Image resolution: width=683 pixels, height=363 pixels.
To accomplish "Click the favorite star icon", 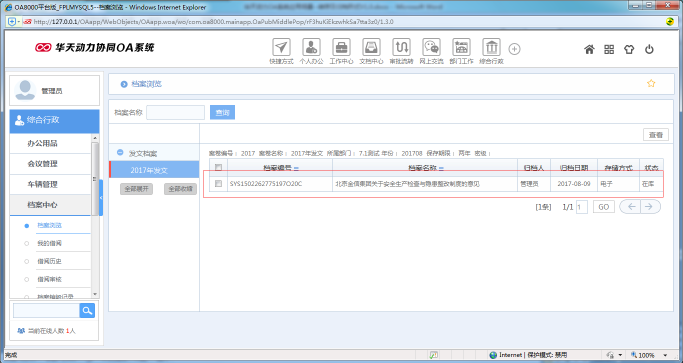I will 651,83.
